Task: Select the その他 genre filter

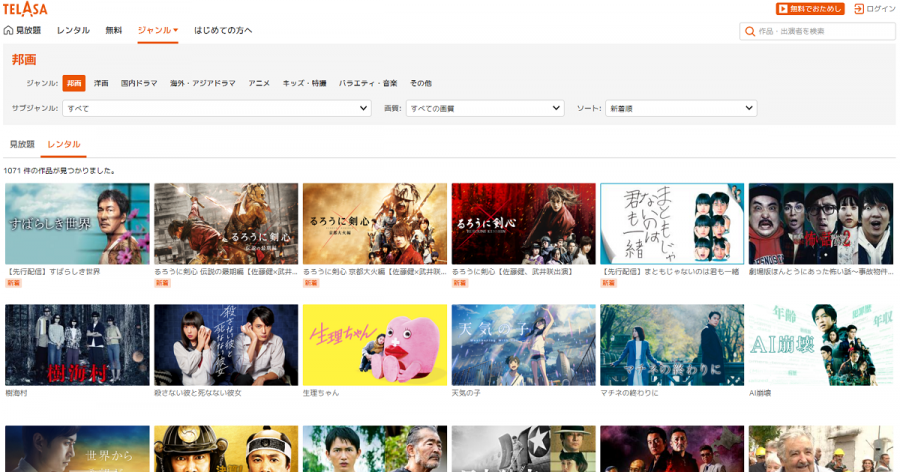Action: (x=421, y=83)
